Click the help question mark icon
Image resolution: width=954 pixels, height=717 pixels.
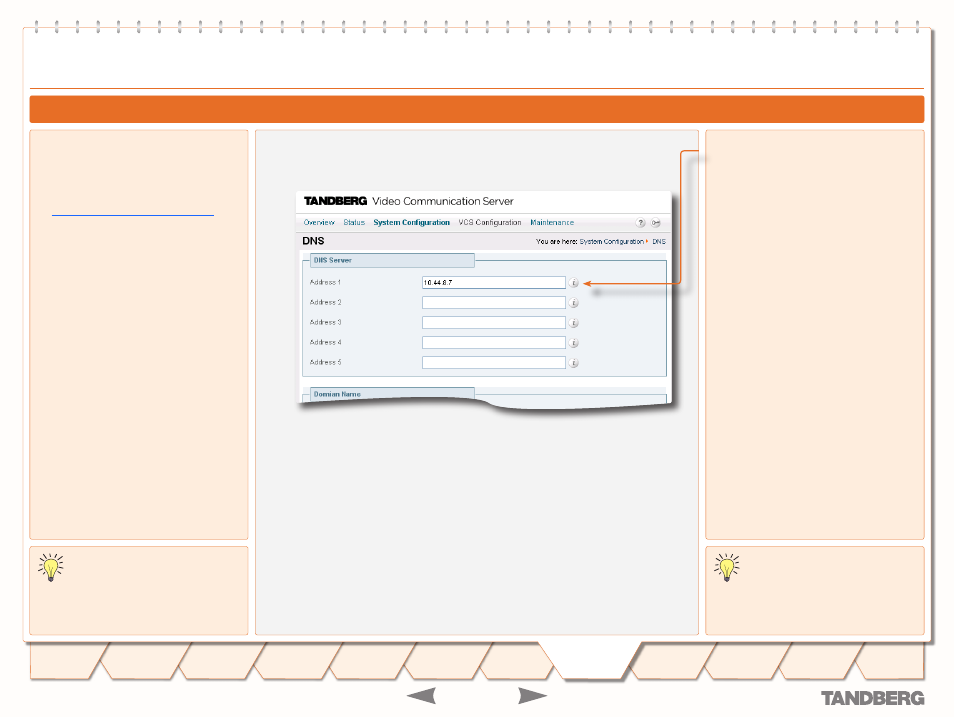click(x=640, y=223)
